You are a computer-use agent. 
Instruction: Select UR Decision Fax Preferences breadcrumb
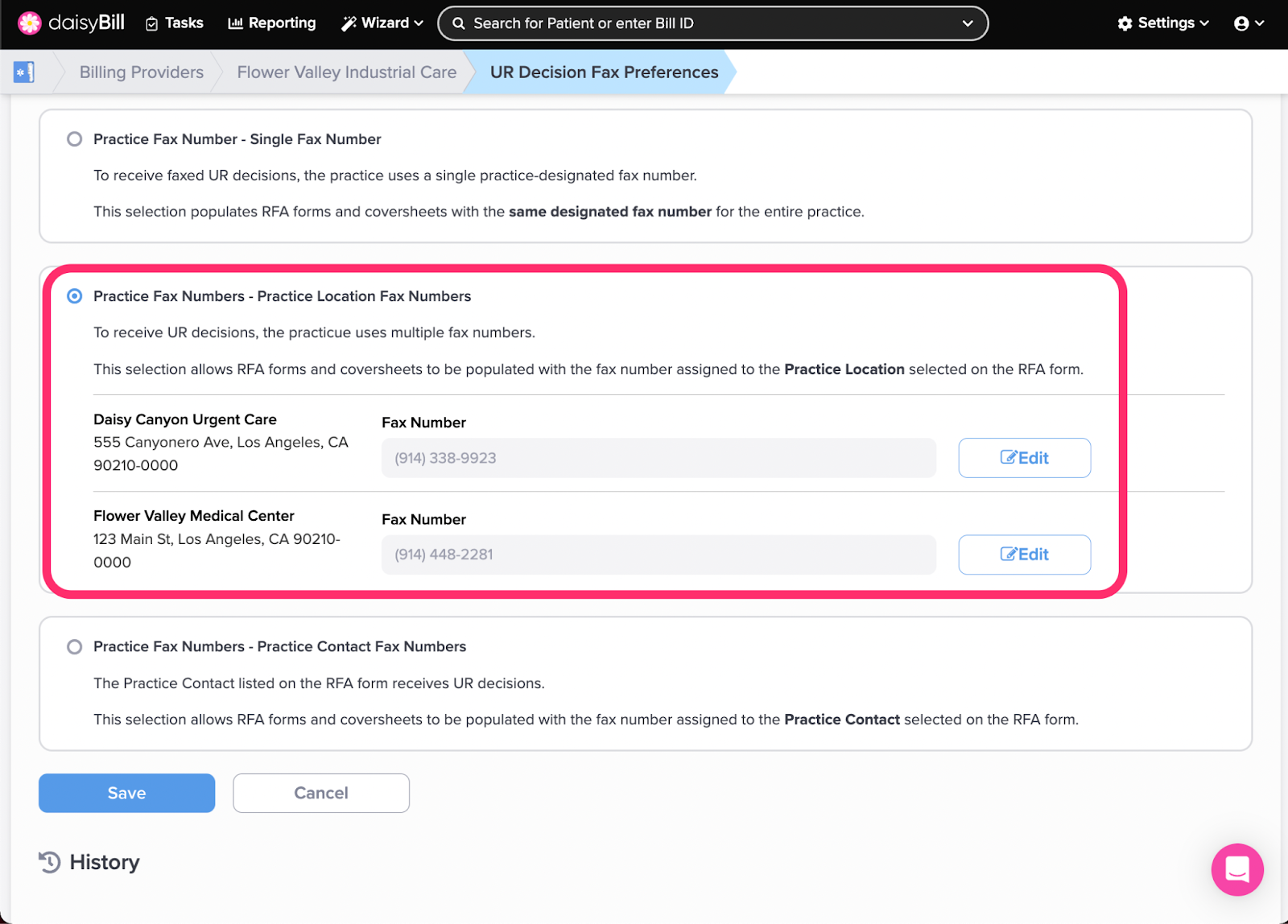point(604,72)
